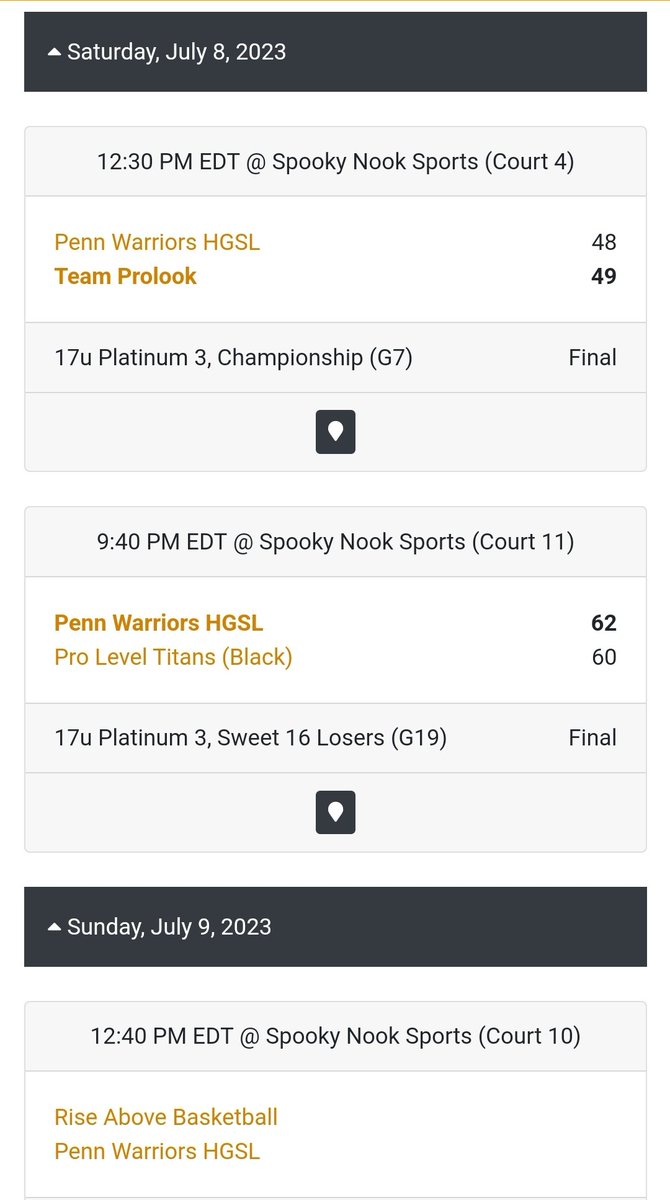This screenshot has width=670, height=1200.
Task: Click Penn Warriors' winning score of 62
Action: (x=604, y=623)
